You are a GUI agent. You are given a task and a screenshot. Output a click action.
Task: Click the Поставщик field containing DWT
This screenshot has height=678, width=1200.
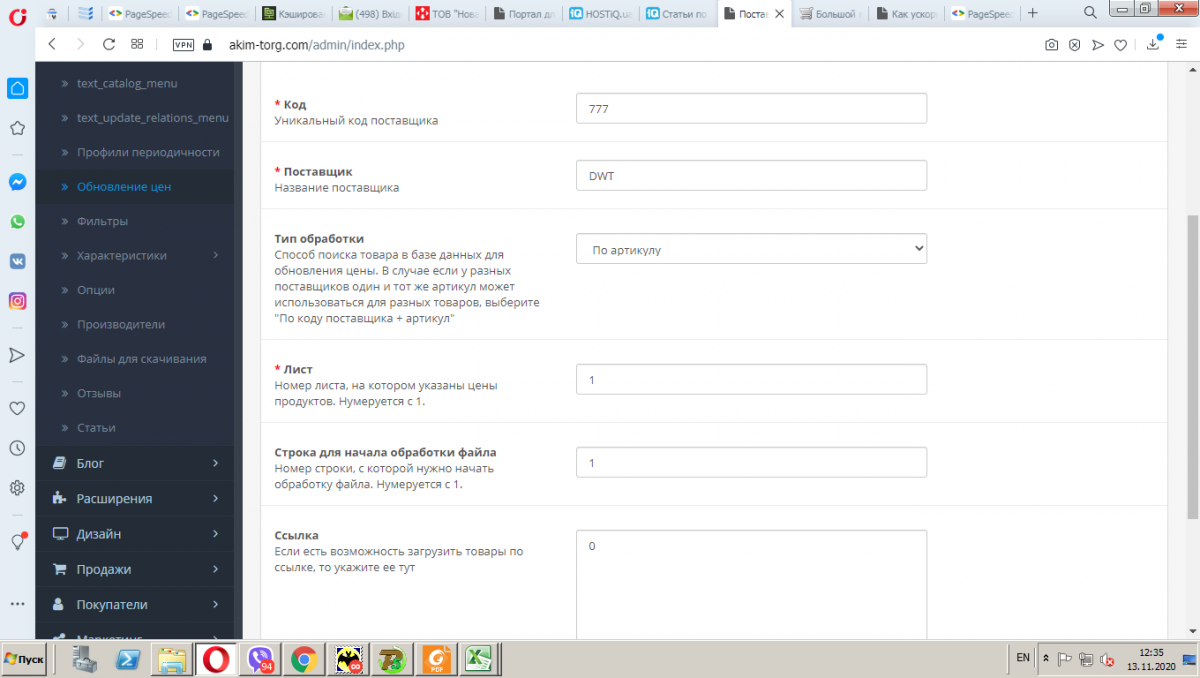pos(751,175)
